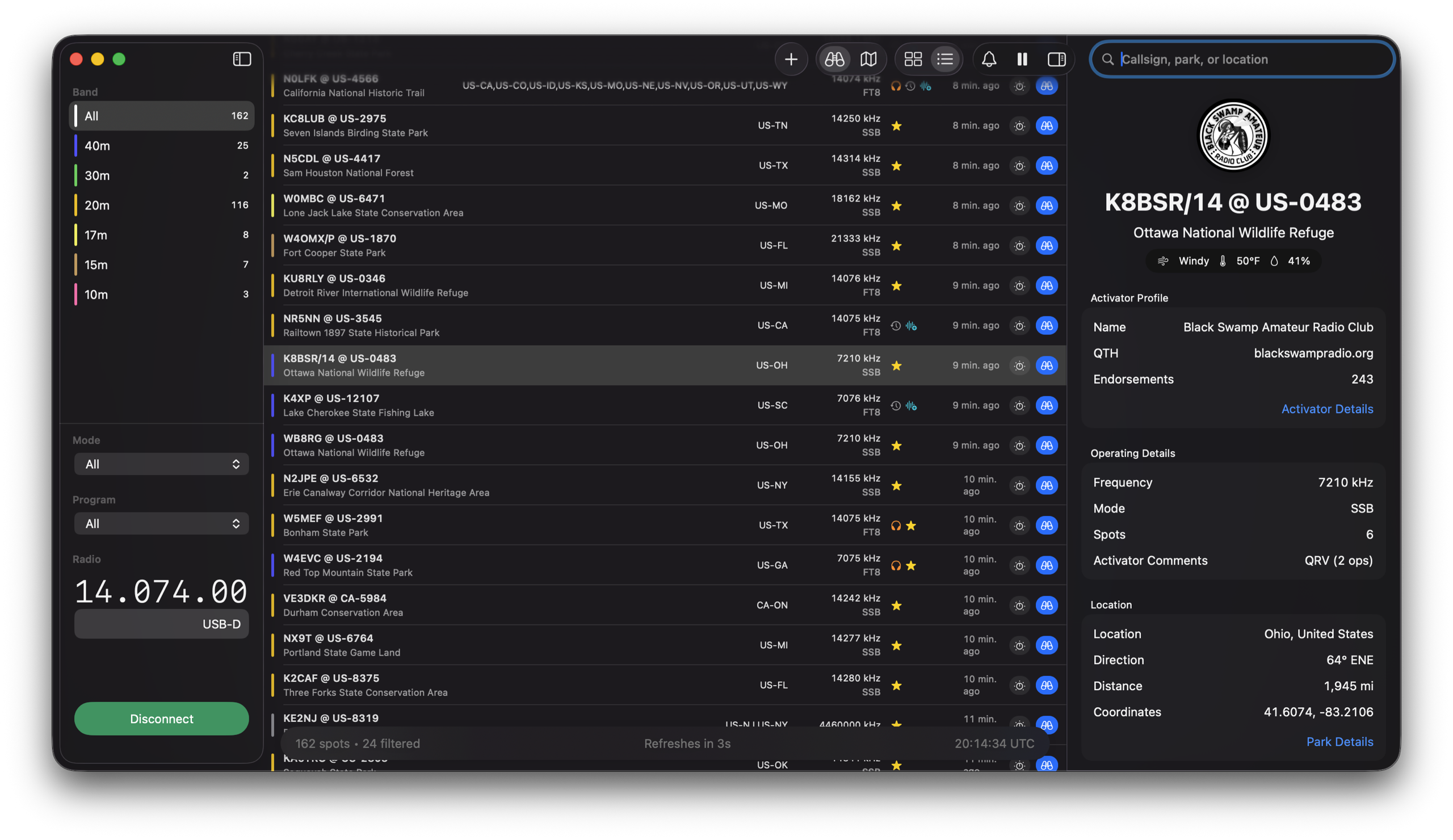Select the grid layout view
Viewport: 1453px width, 840px height.
pyautogui.click(x=913, y=59)
